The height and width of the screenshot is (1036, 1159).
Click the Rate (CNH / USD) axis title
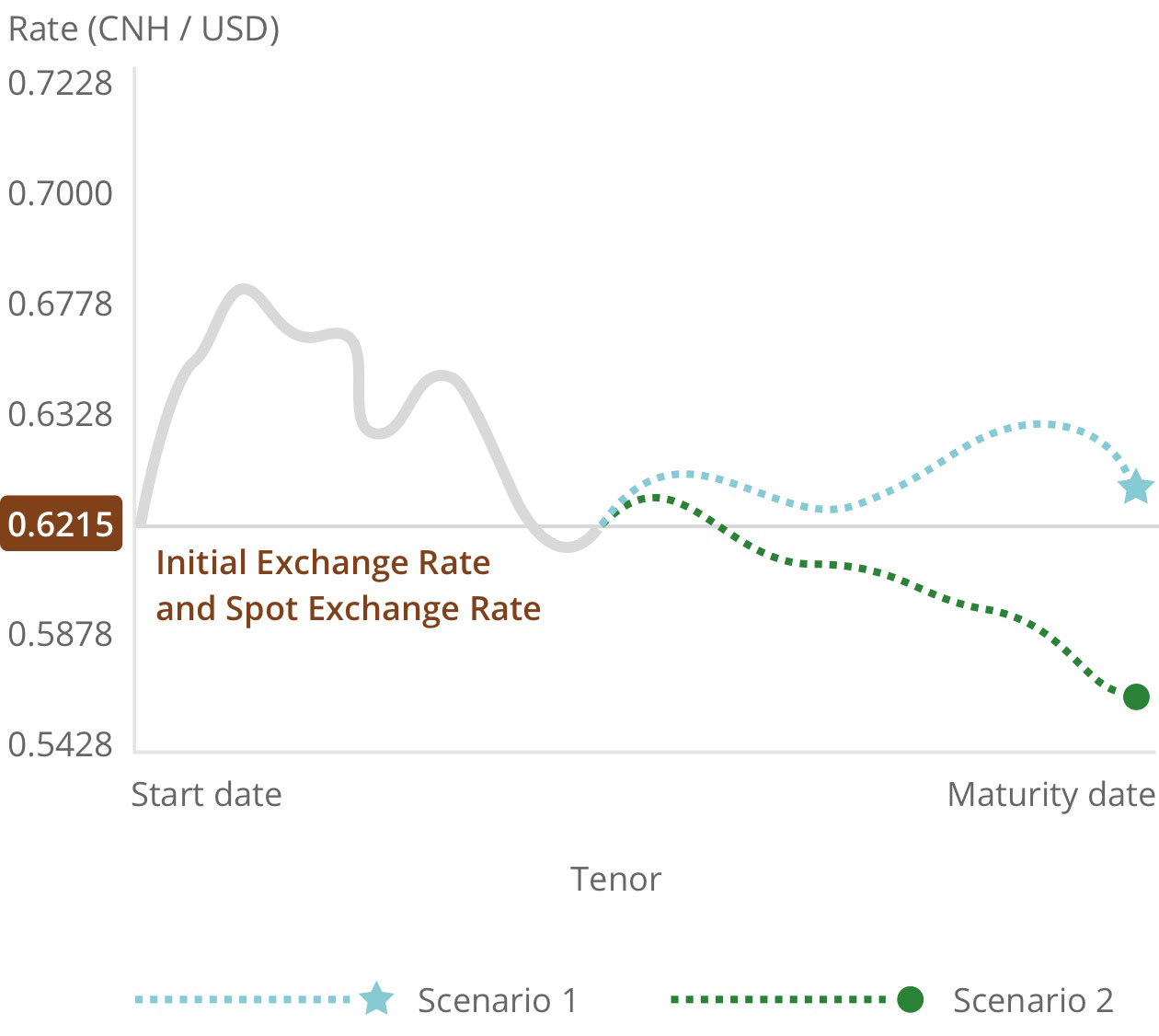(143, 29)
